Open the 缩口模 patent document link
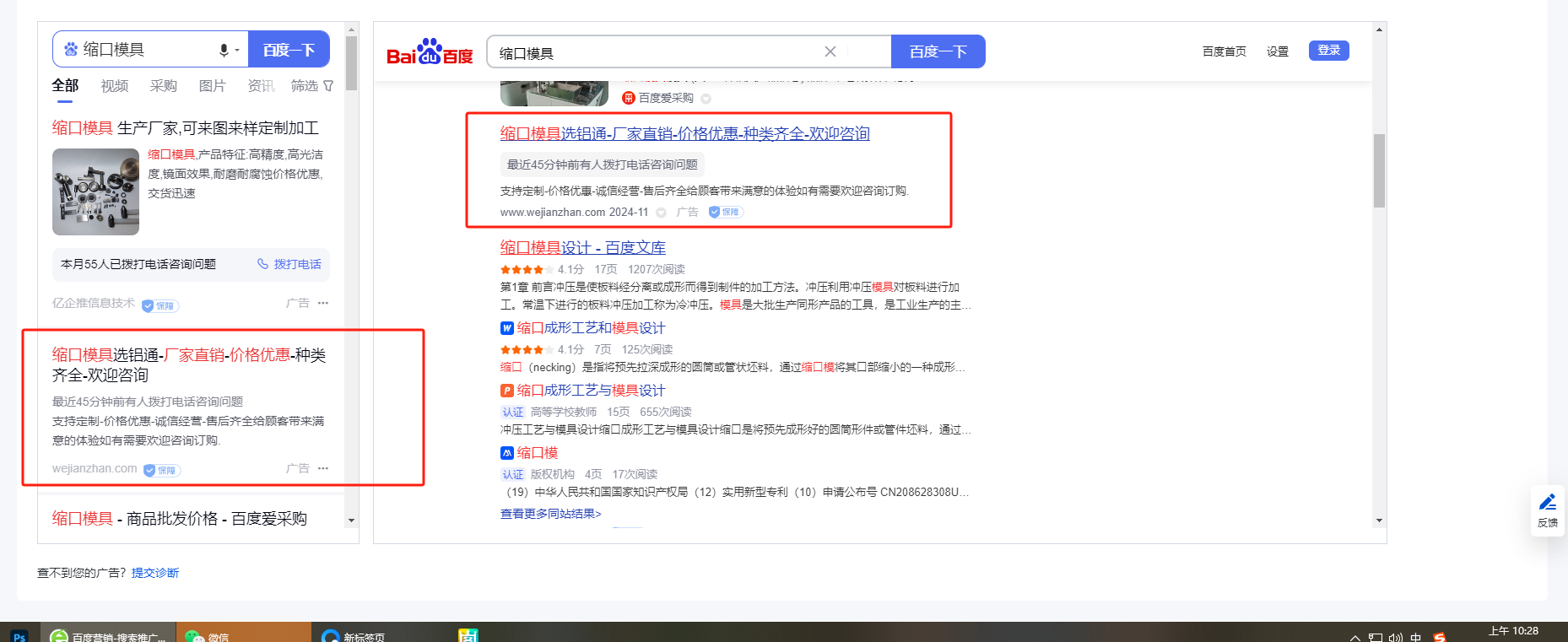This screenshot has width=1568, height=642. (x=538, y=453)
